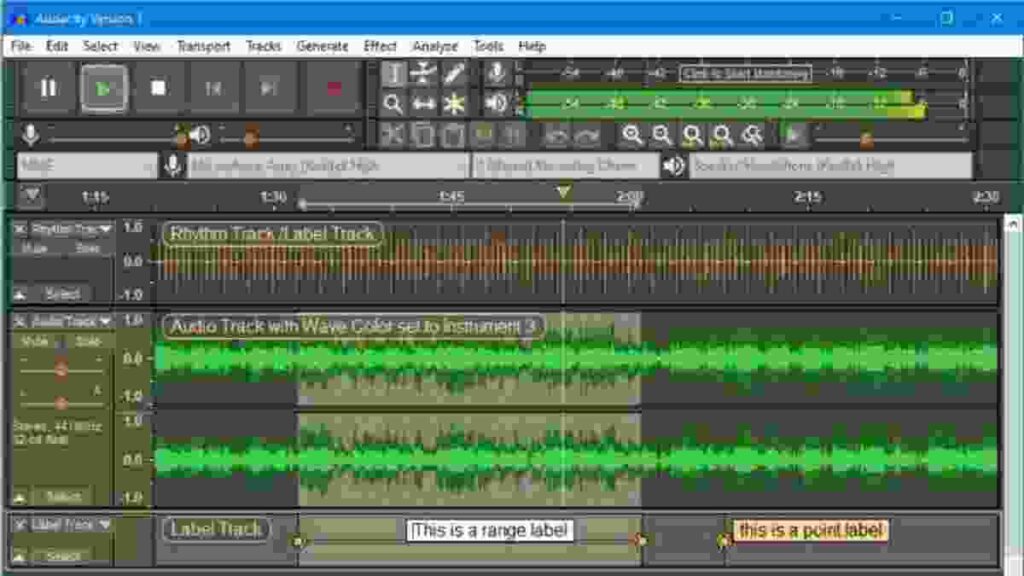
Task: Click the Audio Track gain slider
Action: (61, 370)
